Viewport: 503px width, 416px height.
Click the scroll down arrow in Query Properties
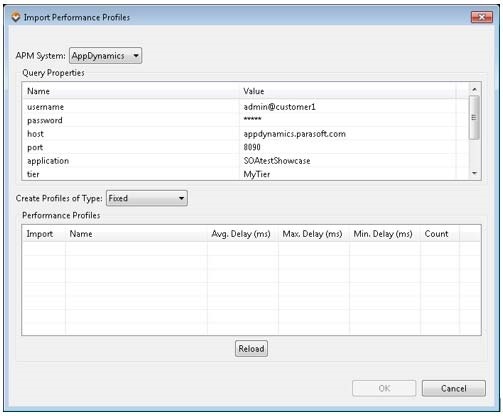click(474, 173)
